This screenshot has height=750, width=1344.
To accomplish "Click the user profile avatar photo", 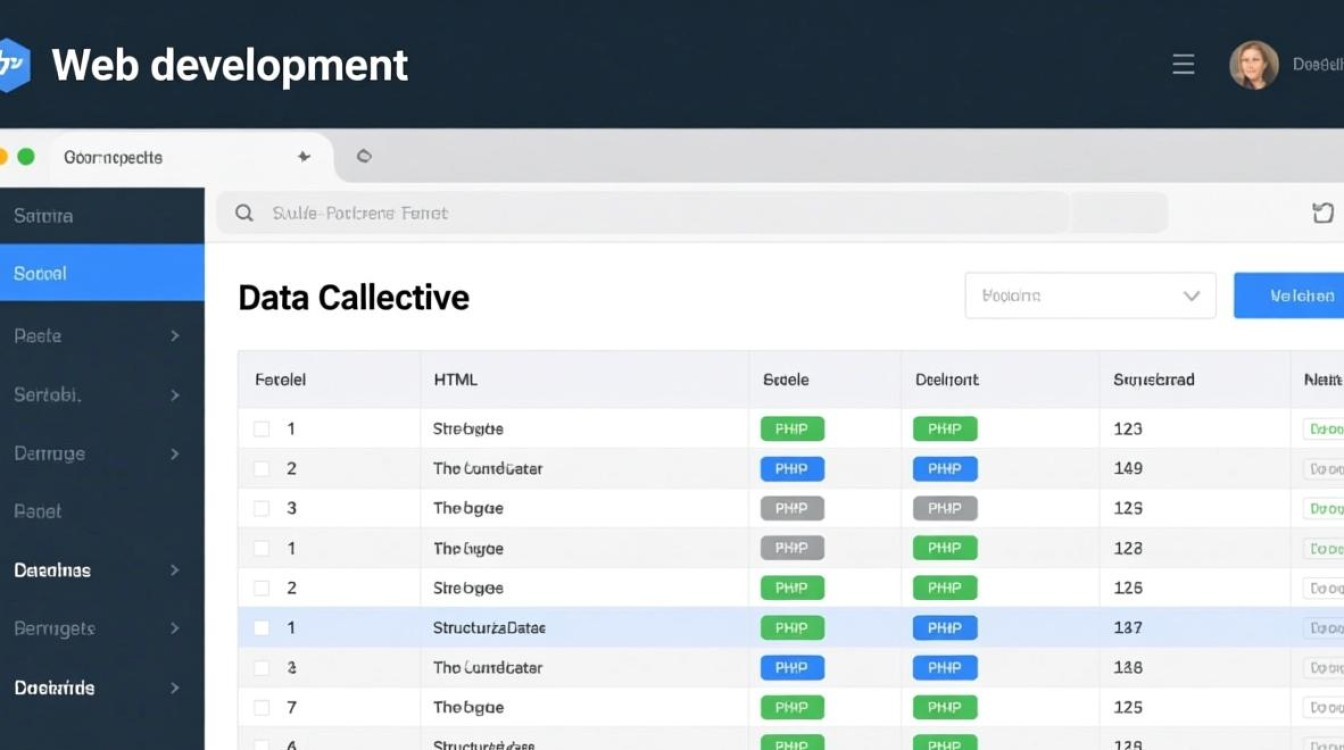I will 1253,65.
